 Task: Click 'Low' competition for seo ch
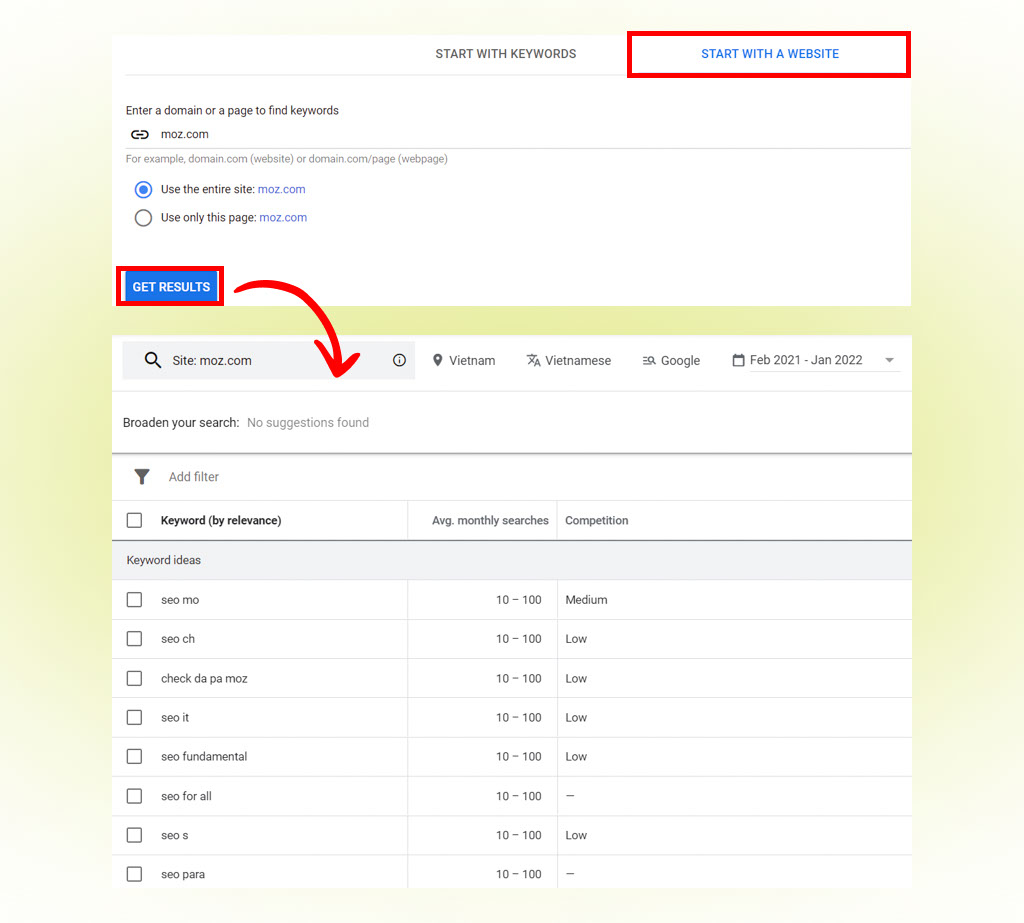tap(576, 639)
